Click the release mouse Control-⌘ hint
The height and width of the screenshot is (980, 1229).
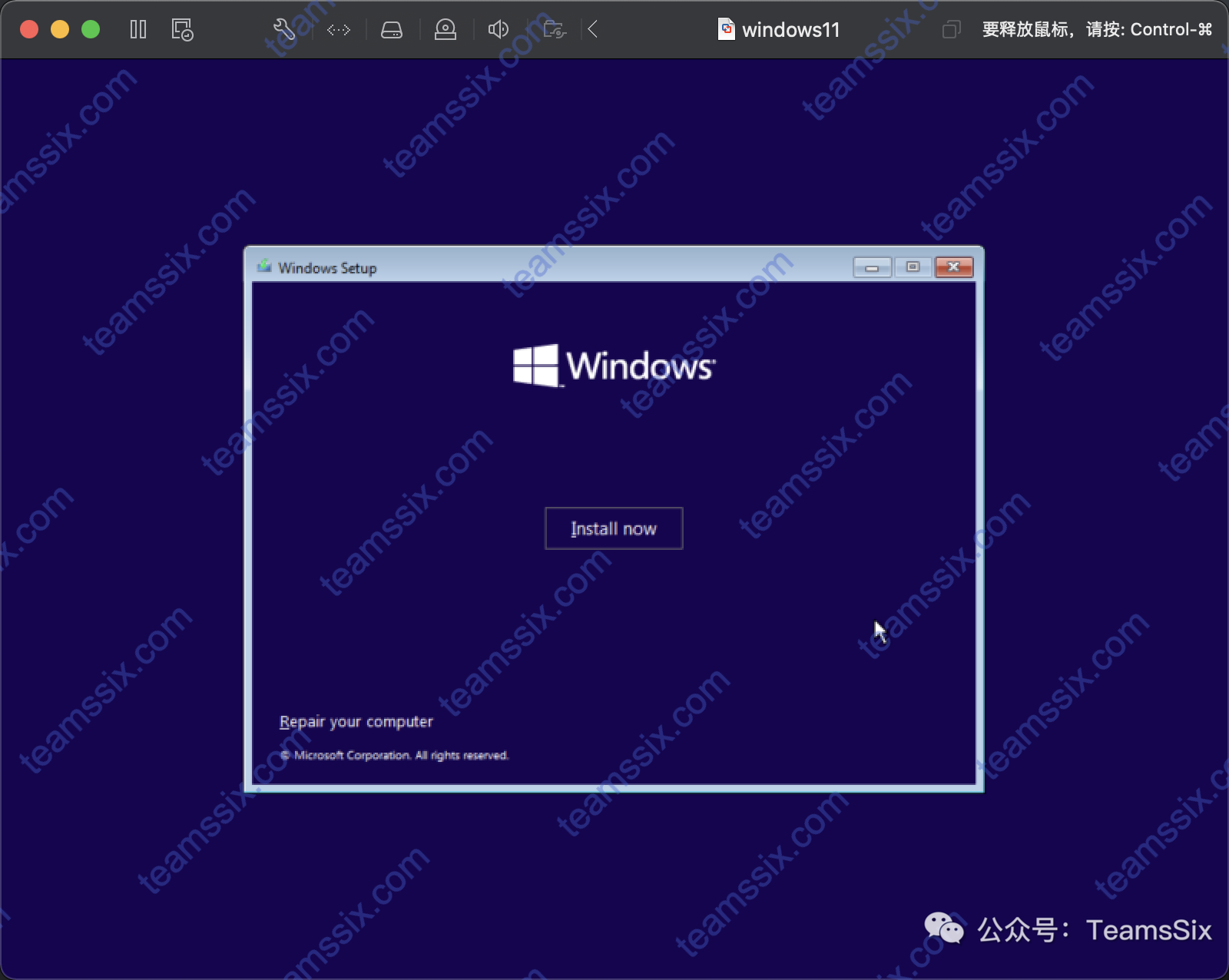[x=1097, y=30]
